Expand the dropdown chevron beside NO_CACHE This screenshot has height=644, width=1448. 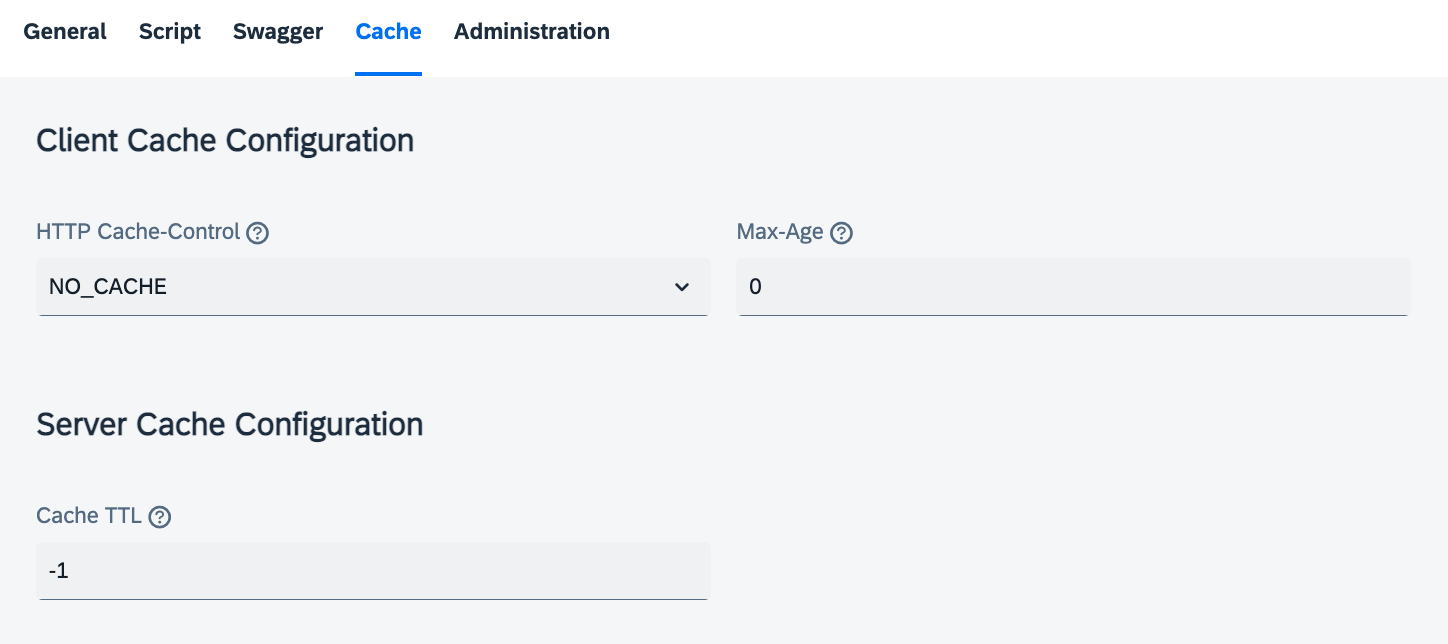coord(682,288)
